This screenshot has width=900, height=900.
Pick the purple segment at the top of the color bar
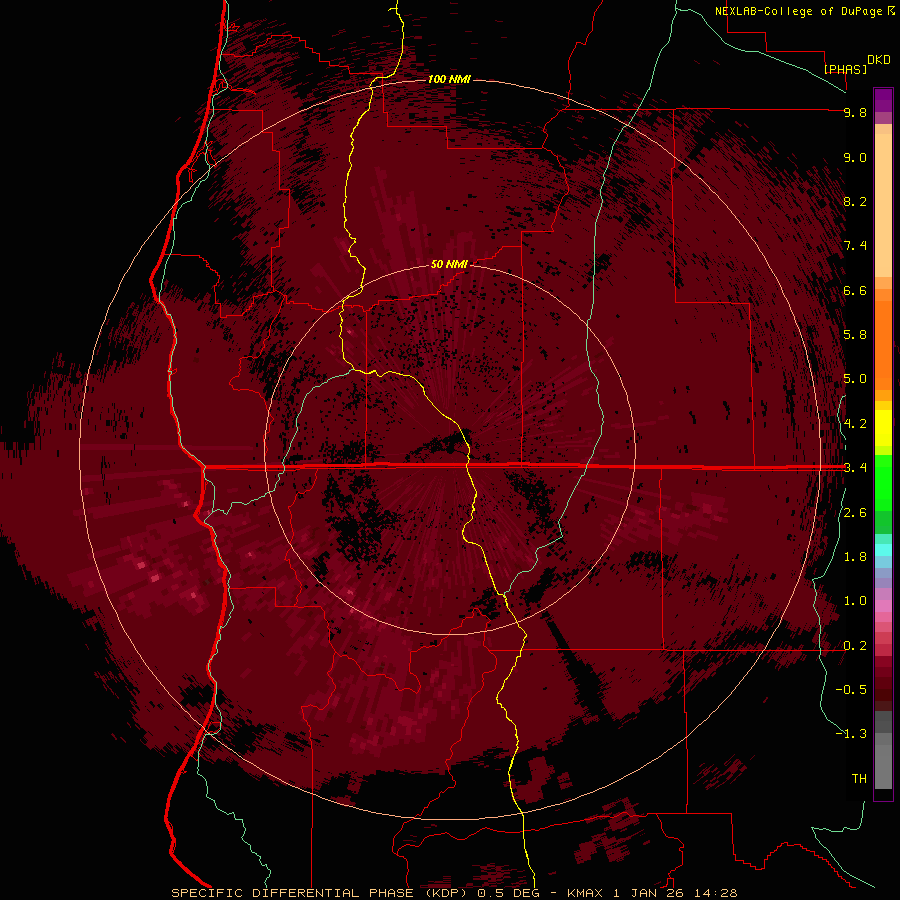[883, 100]
